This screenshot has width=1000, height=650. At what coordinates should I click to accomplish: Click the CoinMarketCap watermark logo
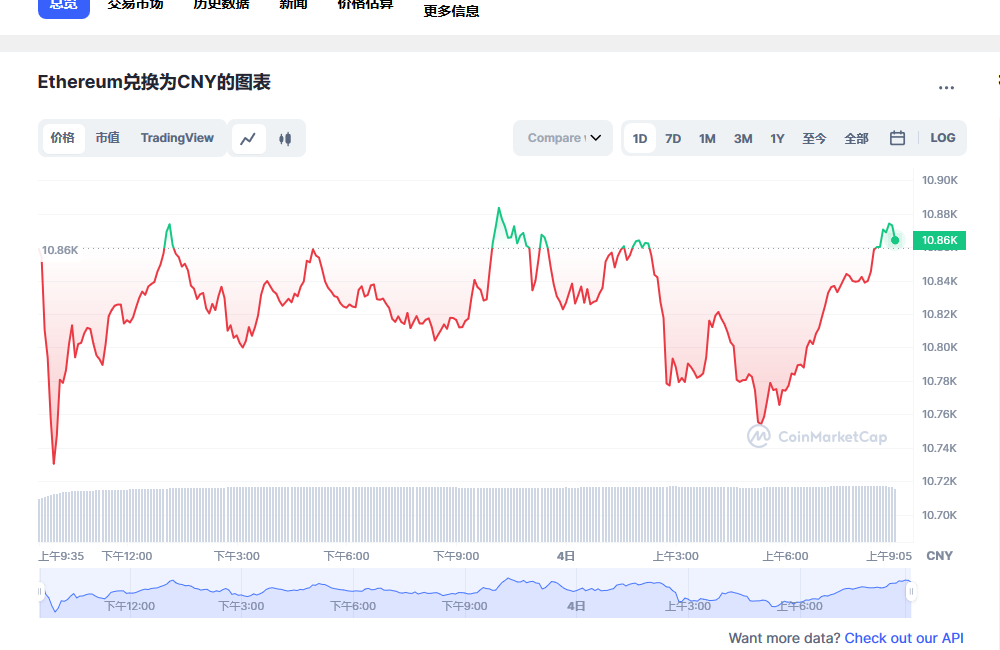pyautogui.click(x=817, y=436)
